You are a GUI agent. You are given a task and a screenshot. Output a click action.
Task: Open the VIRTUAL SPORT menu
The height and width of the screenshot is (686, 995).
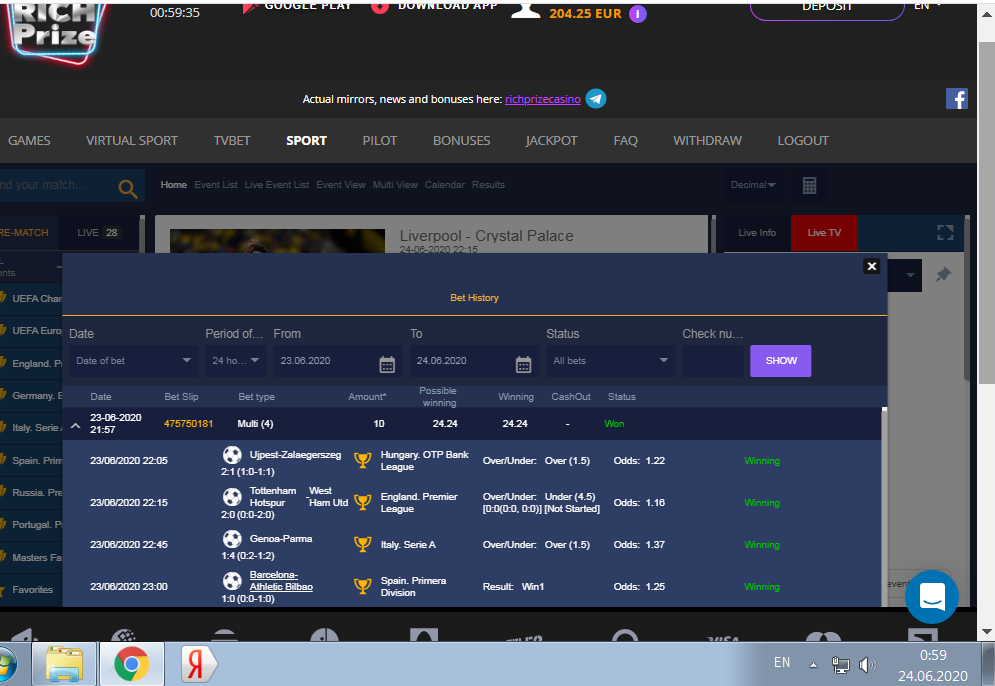click(x=132, y=140)
